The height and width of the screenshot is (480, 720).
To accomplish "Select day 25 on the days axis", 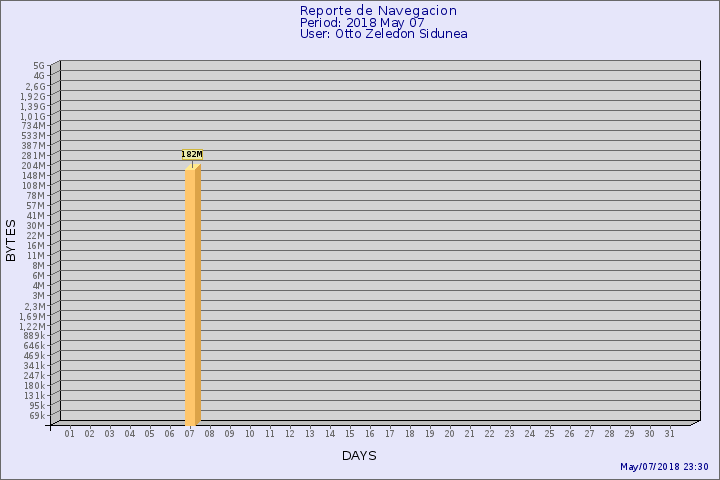I will tap(550, 434).
